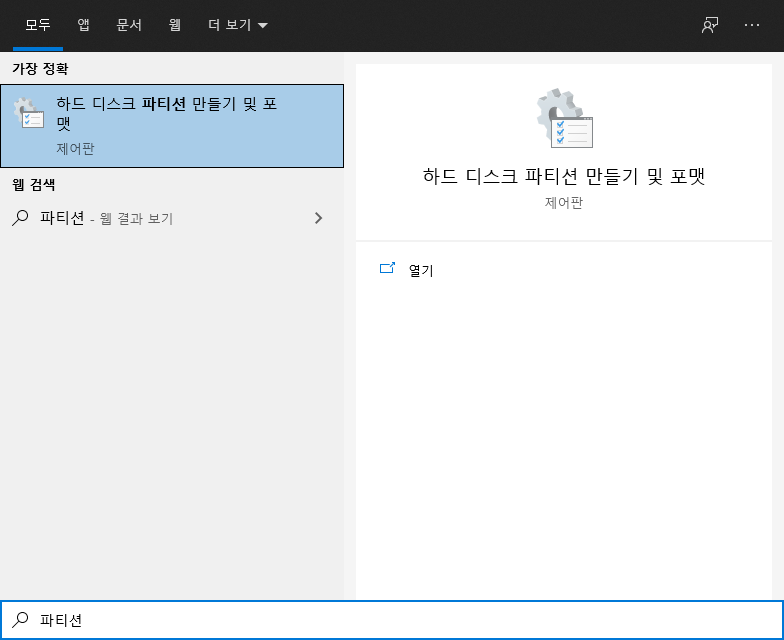Click the magnifier icon in search box
This screenshot has width=784, height=640.
[20, 620]
